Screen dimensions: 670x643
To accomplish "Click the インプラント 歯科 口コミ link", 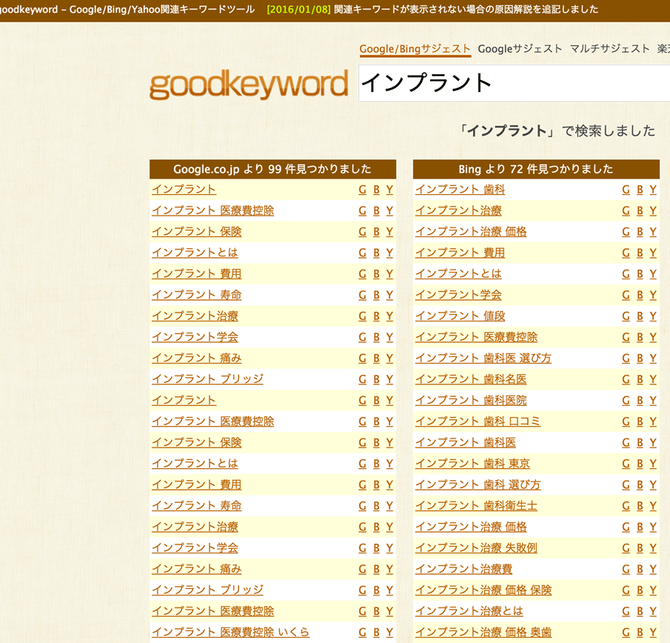I will 477,421.
